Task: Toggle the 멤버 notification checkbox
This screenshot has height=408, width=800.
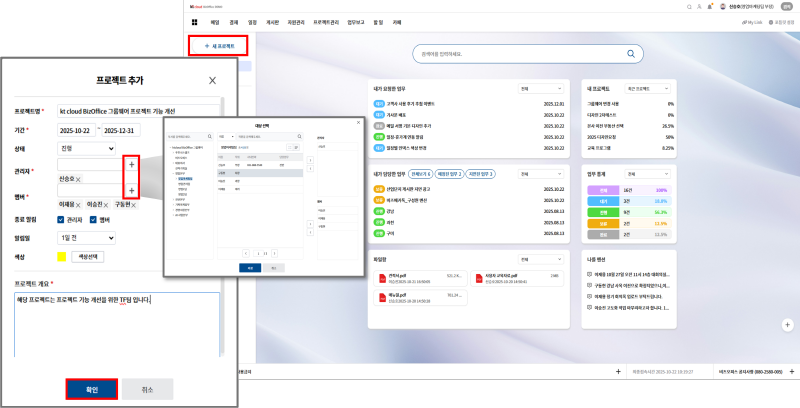Action: click(94, 220)
